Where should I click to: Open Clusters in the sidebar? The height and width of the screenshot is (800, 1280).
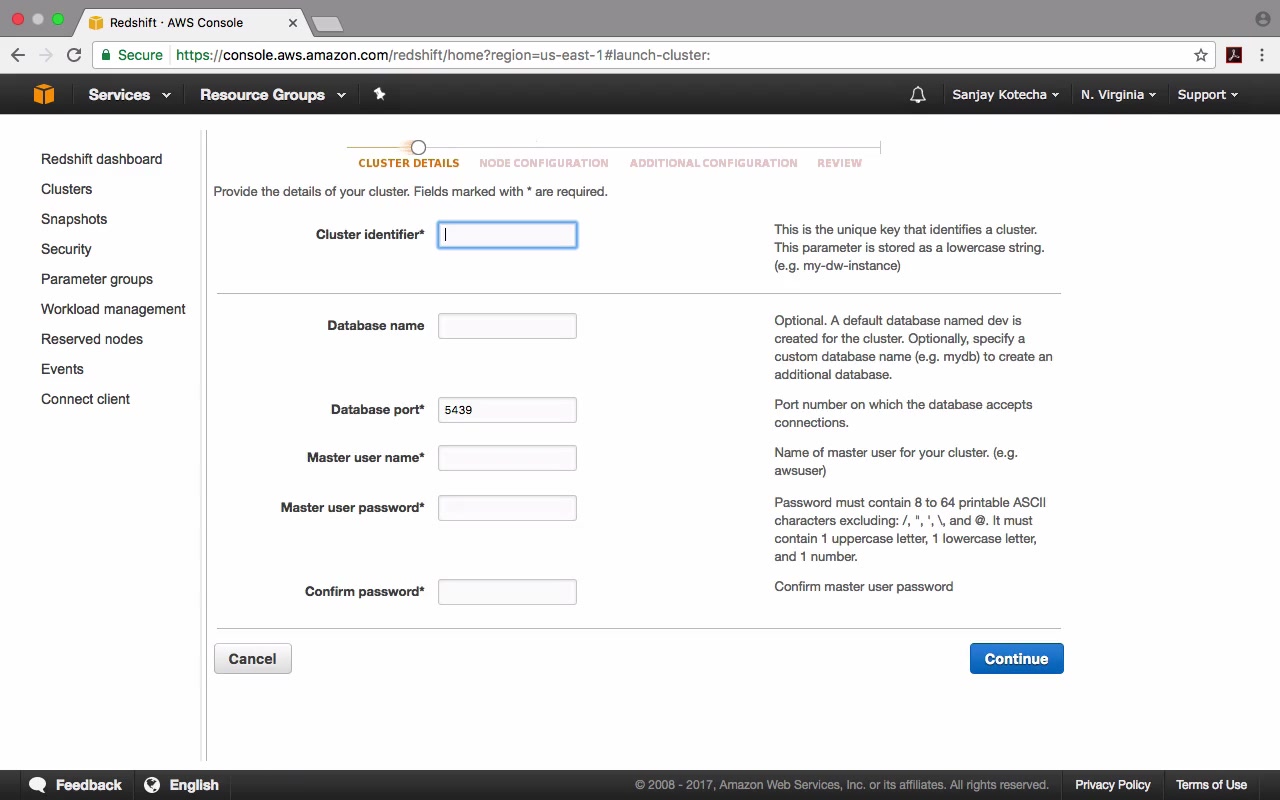pyautogui.click(x=66, y=189)
